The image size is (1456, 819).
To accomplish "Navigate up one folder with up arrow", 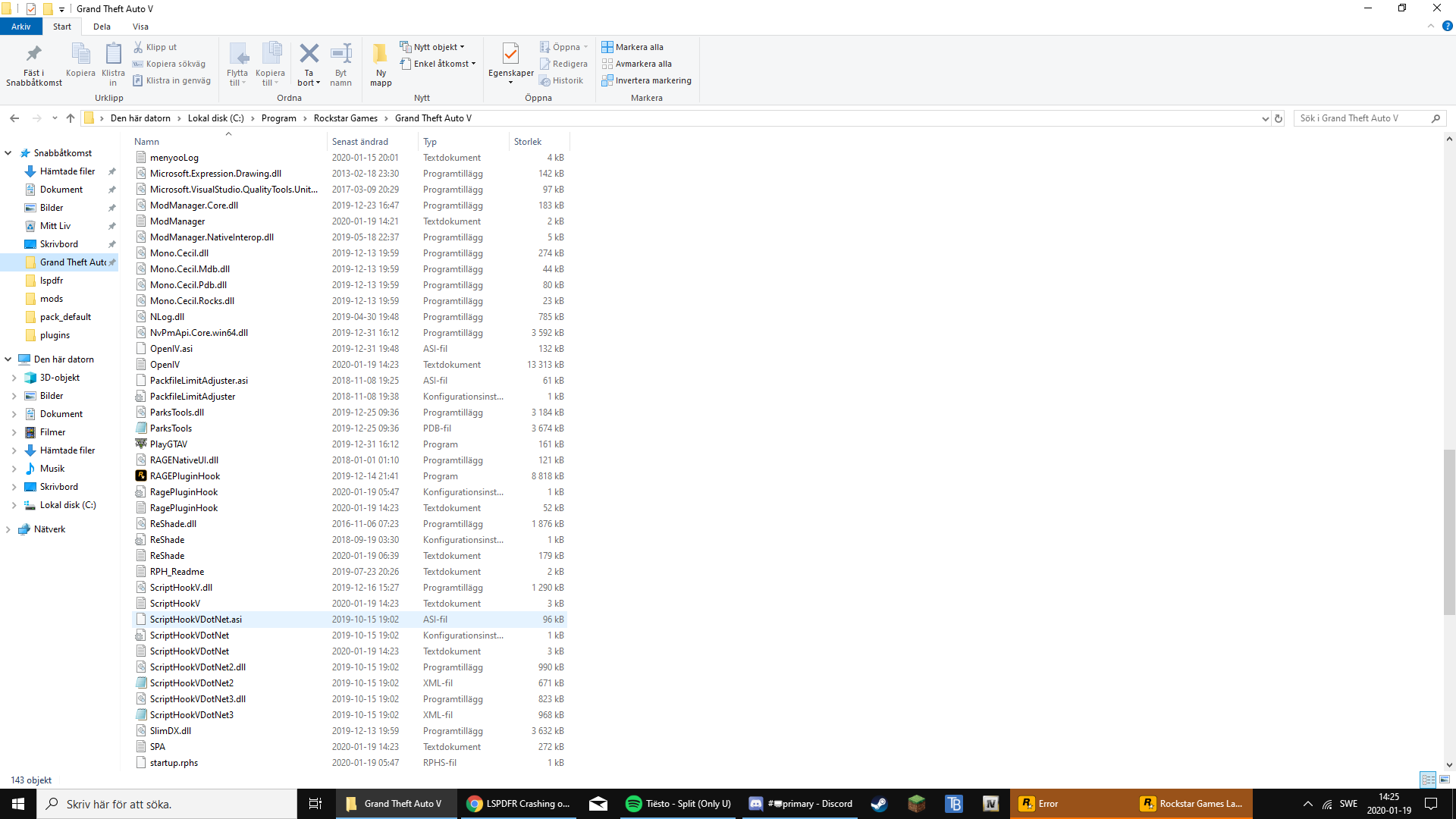I will point(71,118).
